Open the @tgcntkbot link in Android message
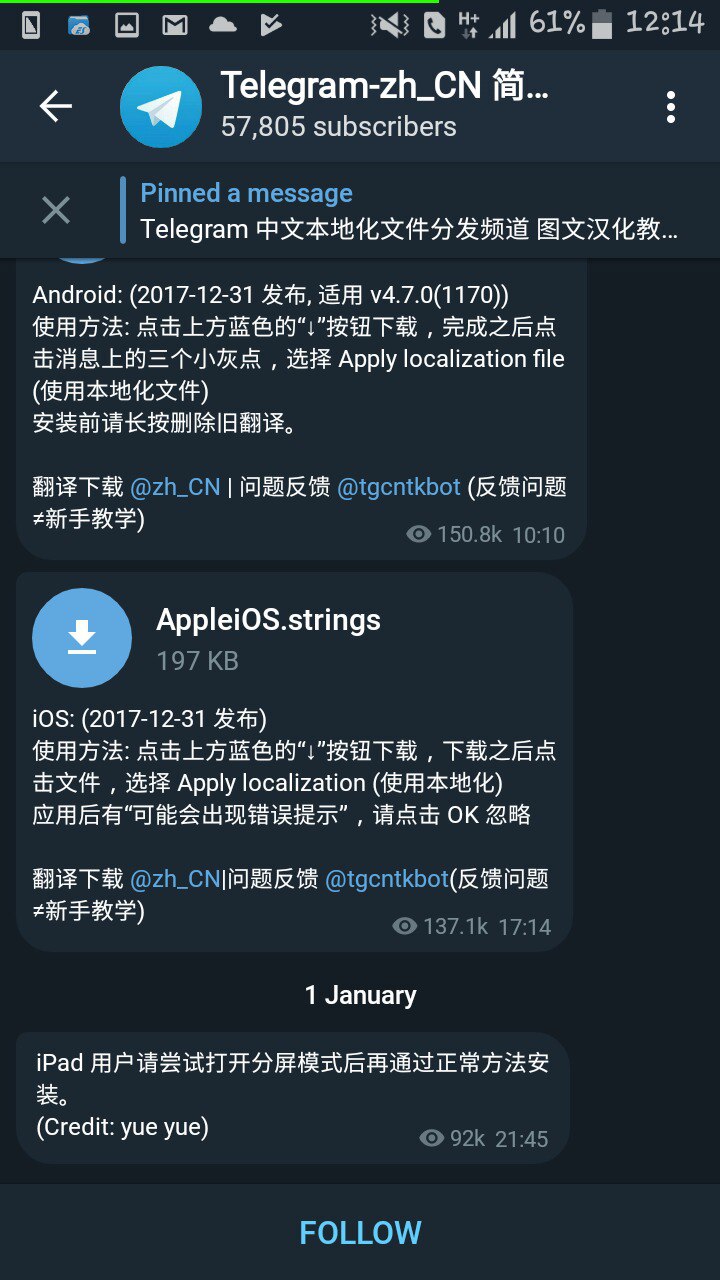The width and height of the screenshot is (720, 1280). [399, 487]
